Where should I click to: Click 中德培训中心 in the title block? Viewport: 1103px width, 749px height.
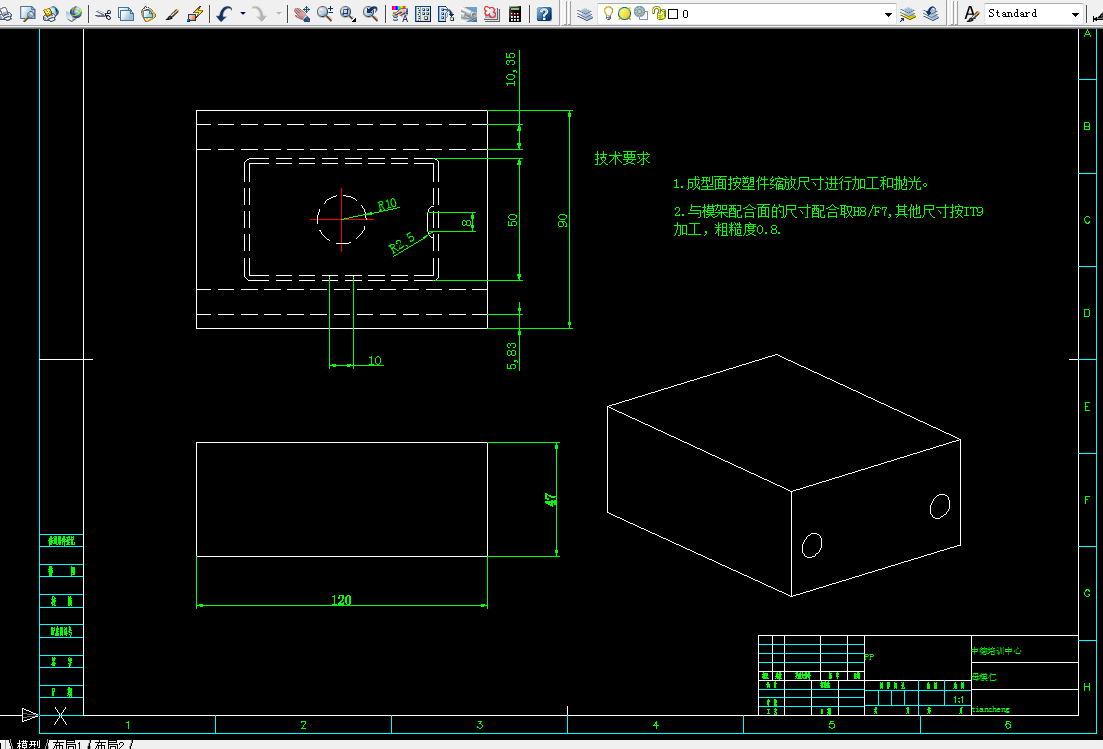coord(997,651)
